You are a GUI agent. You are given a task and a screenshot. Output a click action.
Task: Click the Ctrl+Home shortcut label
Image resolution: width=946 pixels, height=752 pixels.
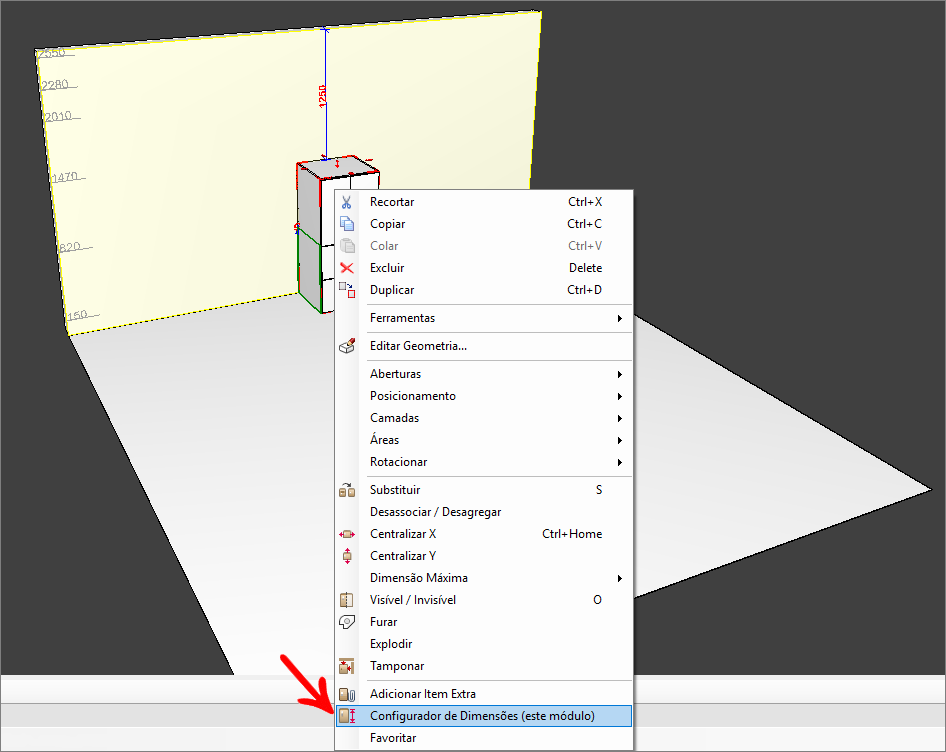572,534
